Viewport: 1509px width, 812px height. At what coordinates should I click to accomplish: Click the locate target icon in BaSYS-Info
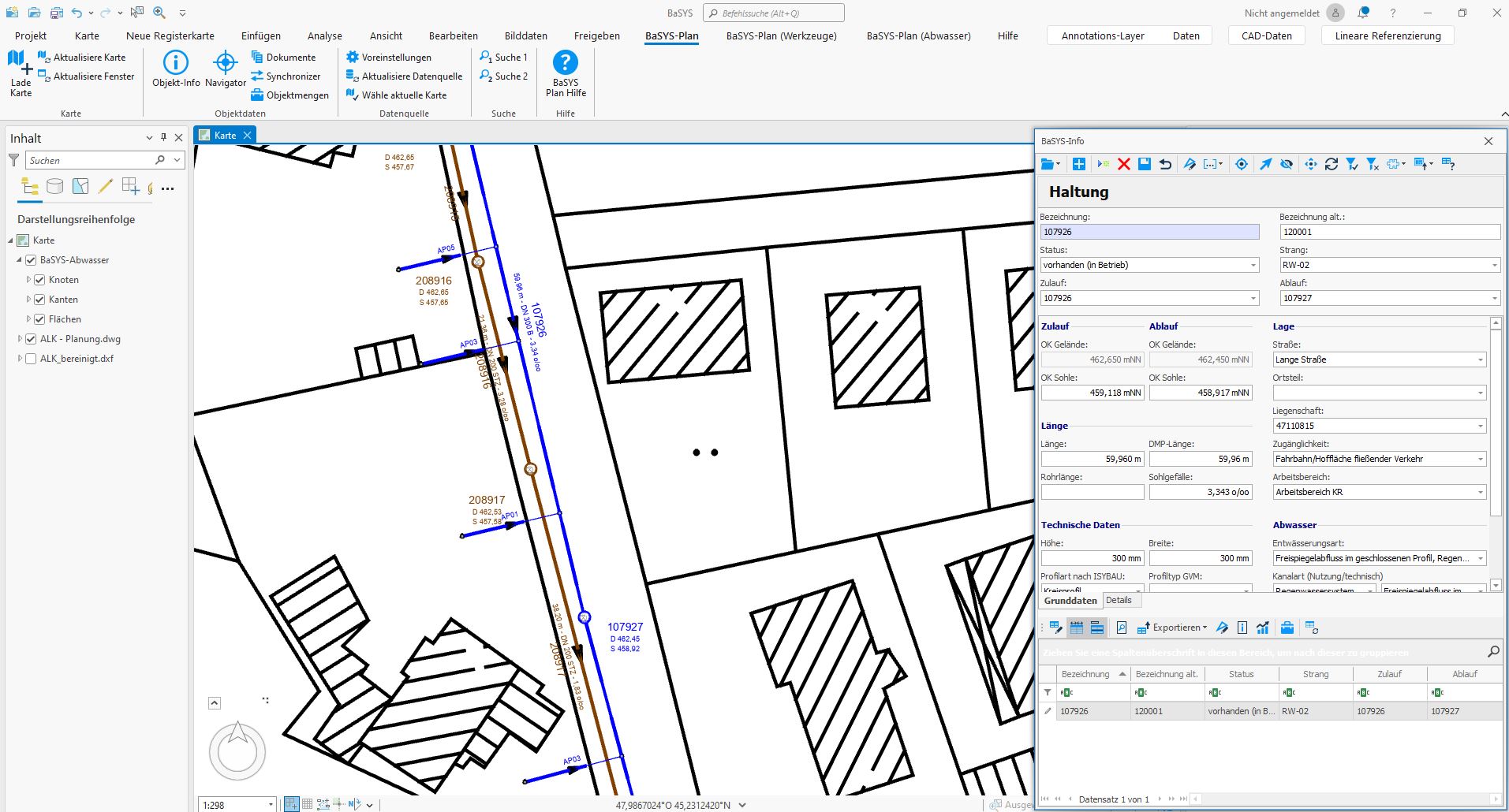(1242, 164)
